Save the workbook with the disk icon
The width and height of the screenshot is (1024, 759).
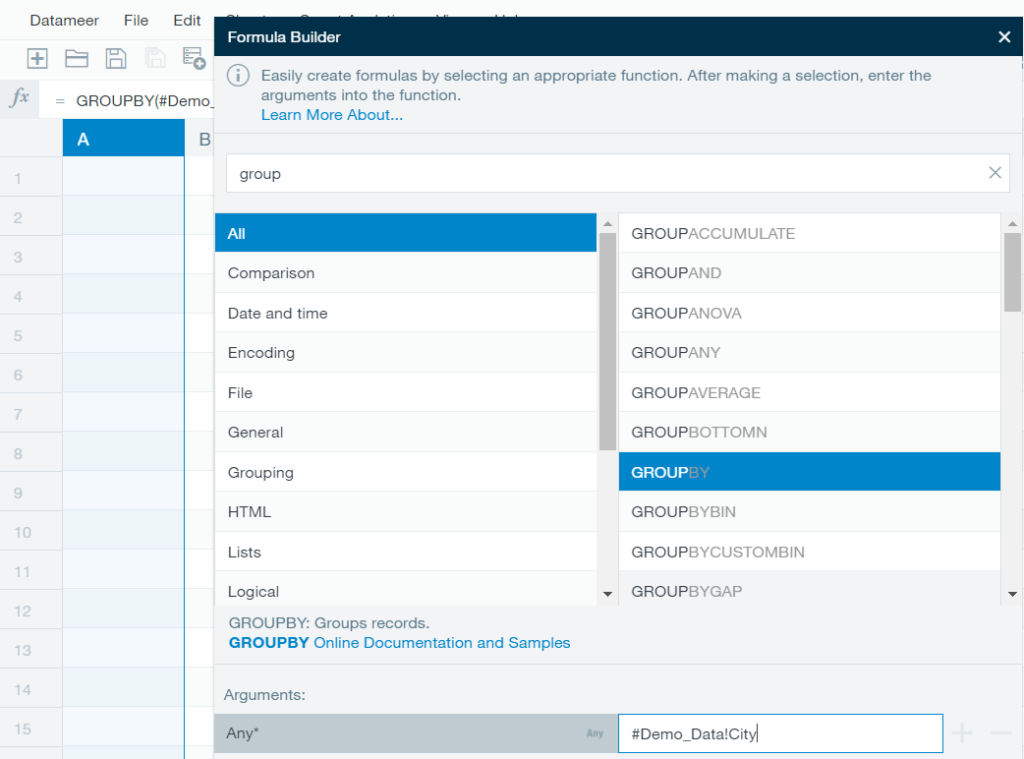(x=115, y=58)
